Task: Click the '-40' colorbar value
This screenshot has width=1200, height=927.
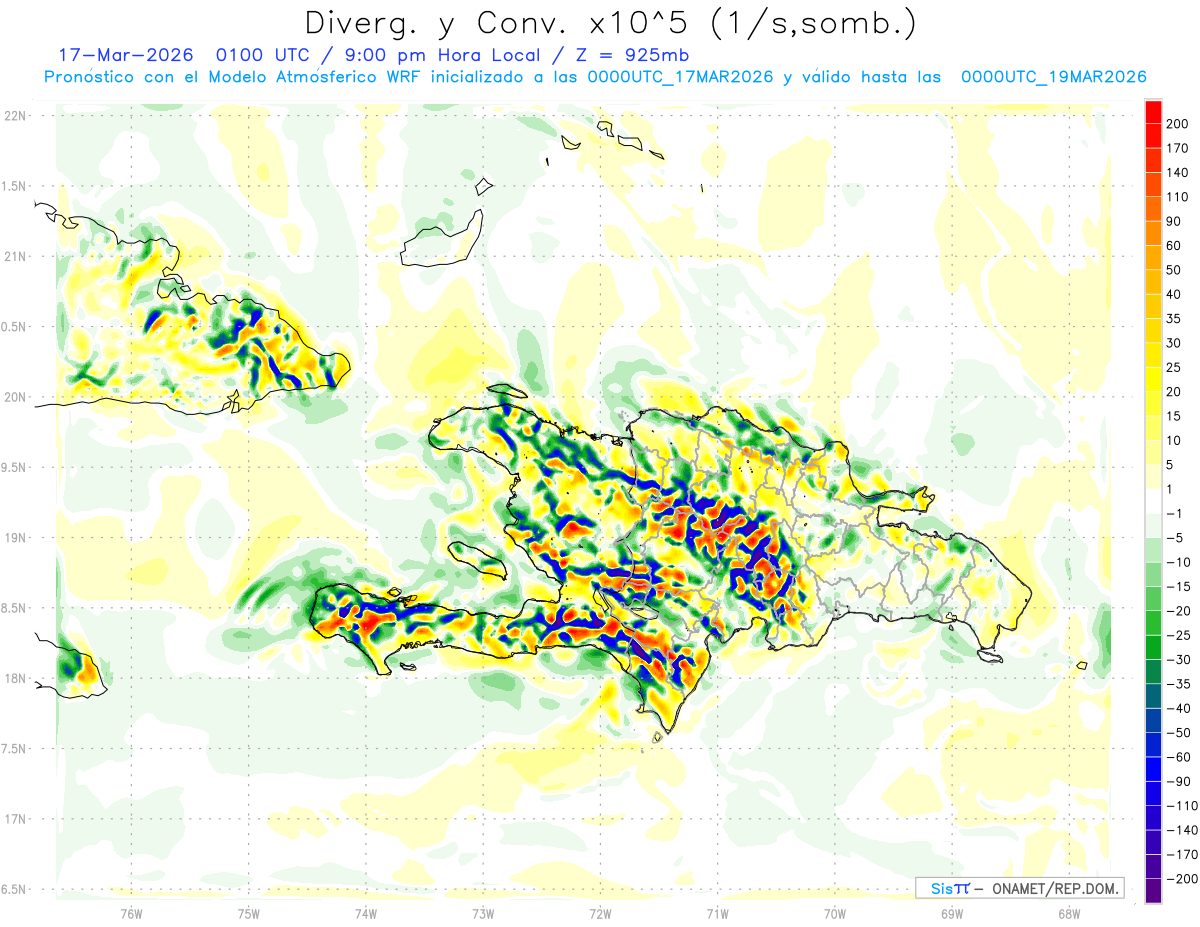Action: (x=1177, y=709)
